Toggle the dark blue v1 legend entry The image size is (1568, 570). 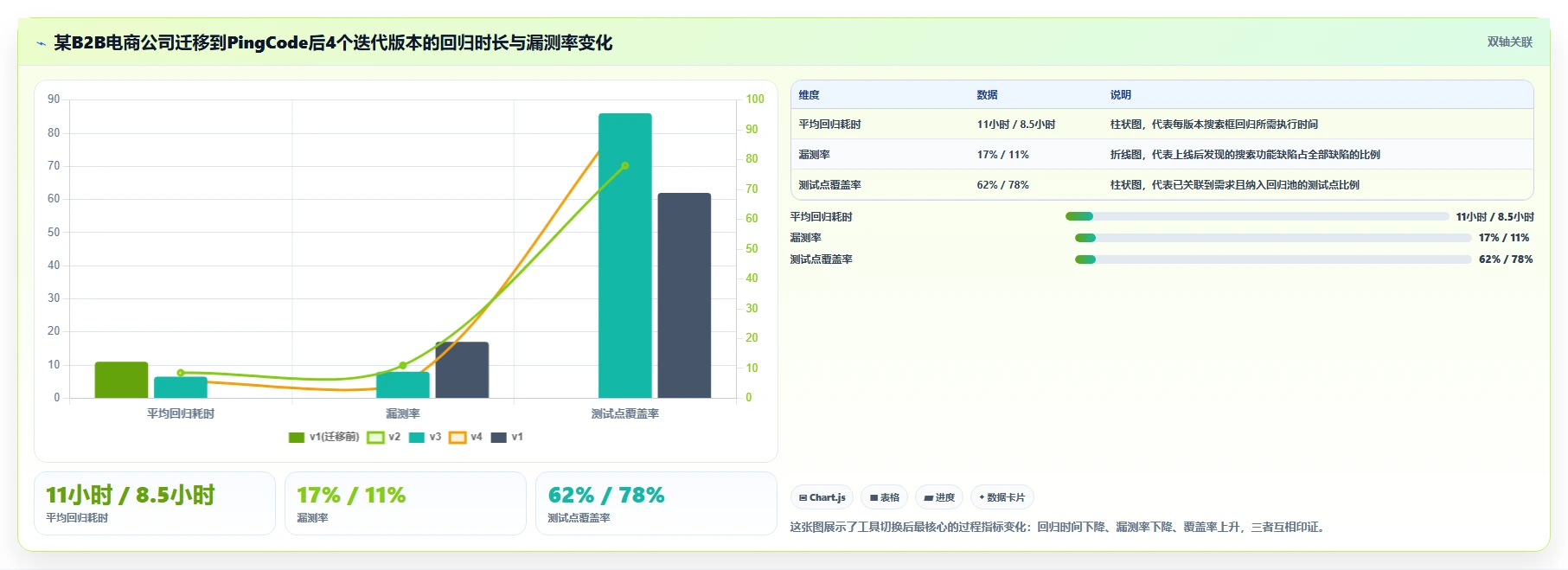point(507,438)
